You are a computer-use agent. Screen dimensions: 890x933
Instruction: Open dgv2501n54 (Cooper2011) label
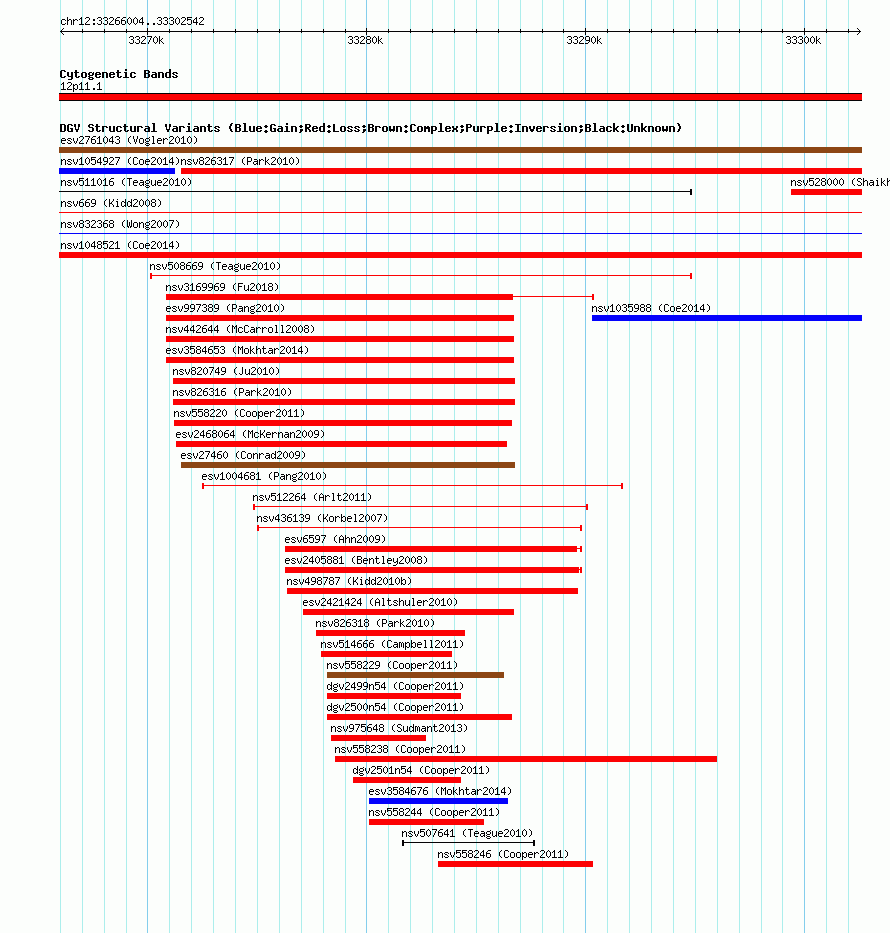tap(421, 771)
